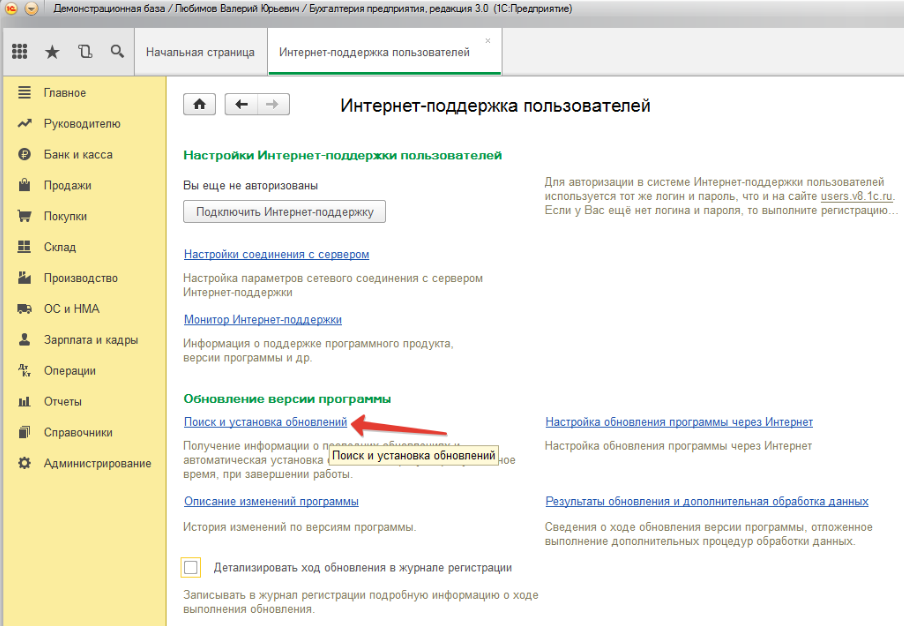The image size is (904, 626).
Task: Click the search magnifier icon
Action: (x=117, y=52)
